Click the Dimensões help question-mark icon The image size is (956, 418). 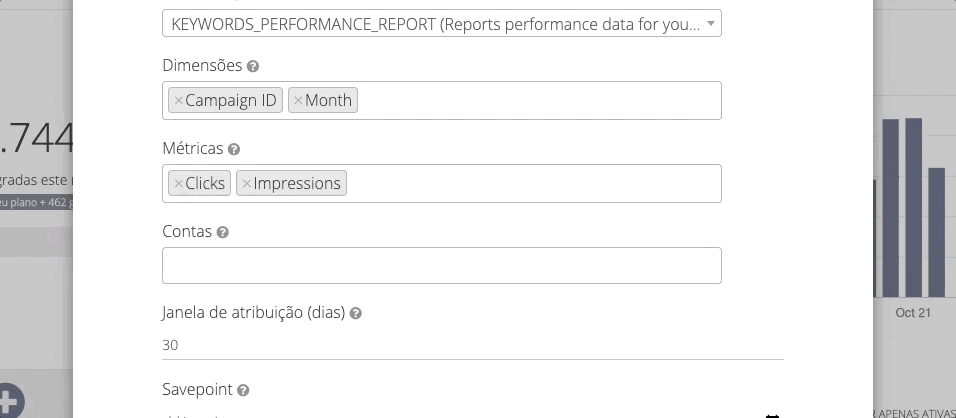click(x=253, y=66)
